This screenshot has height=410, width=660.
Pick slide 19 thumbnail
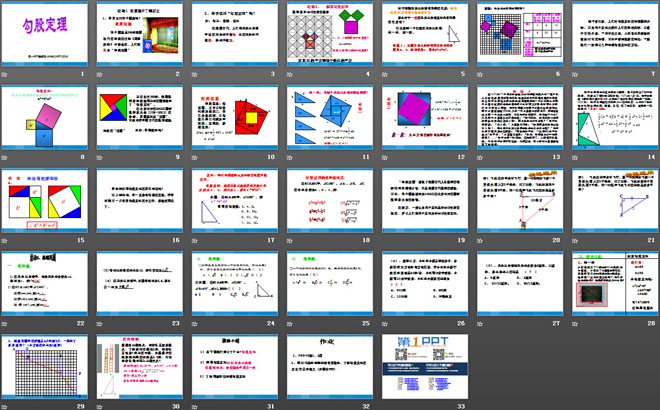point(425,200)
